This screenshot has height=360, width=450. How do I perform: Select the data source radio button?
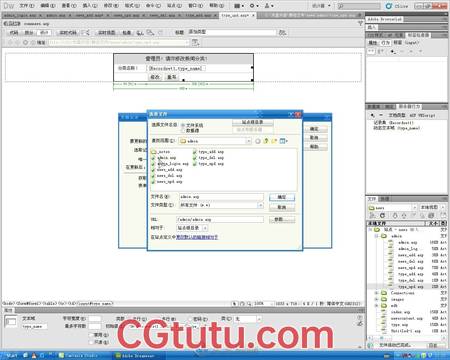point(183,130)
